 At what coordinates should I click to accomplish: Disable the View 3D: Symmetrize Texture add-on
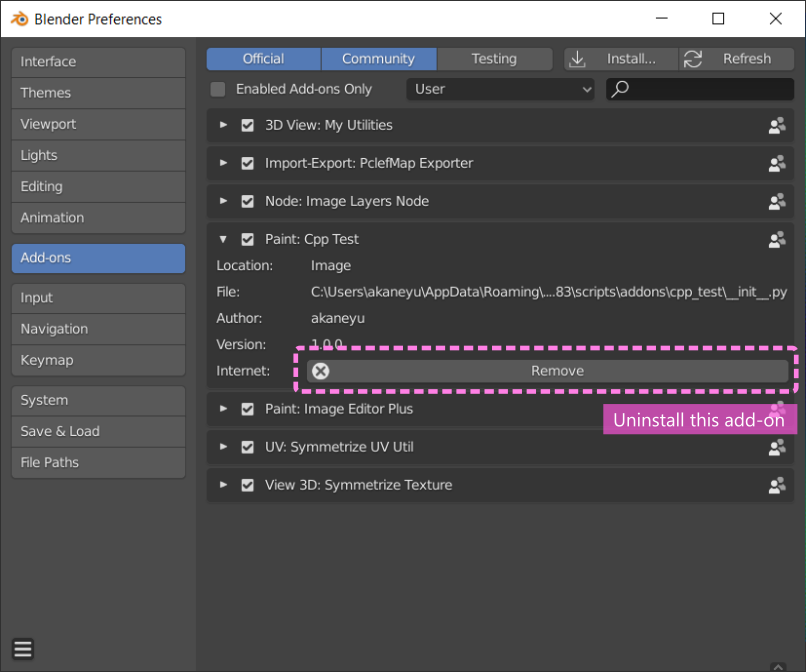247,485
